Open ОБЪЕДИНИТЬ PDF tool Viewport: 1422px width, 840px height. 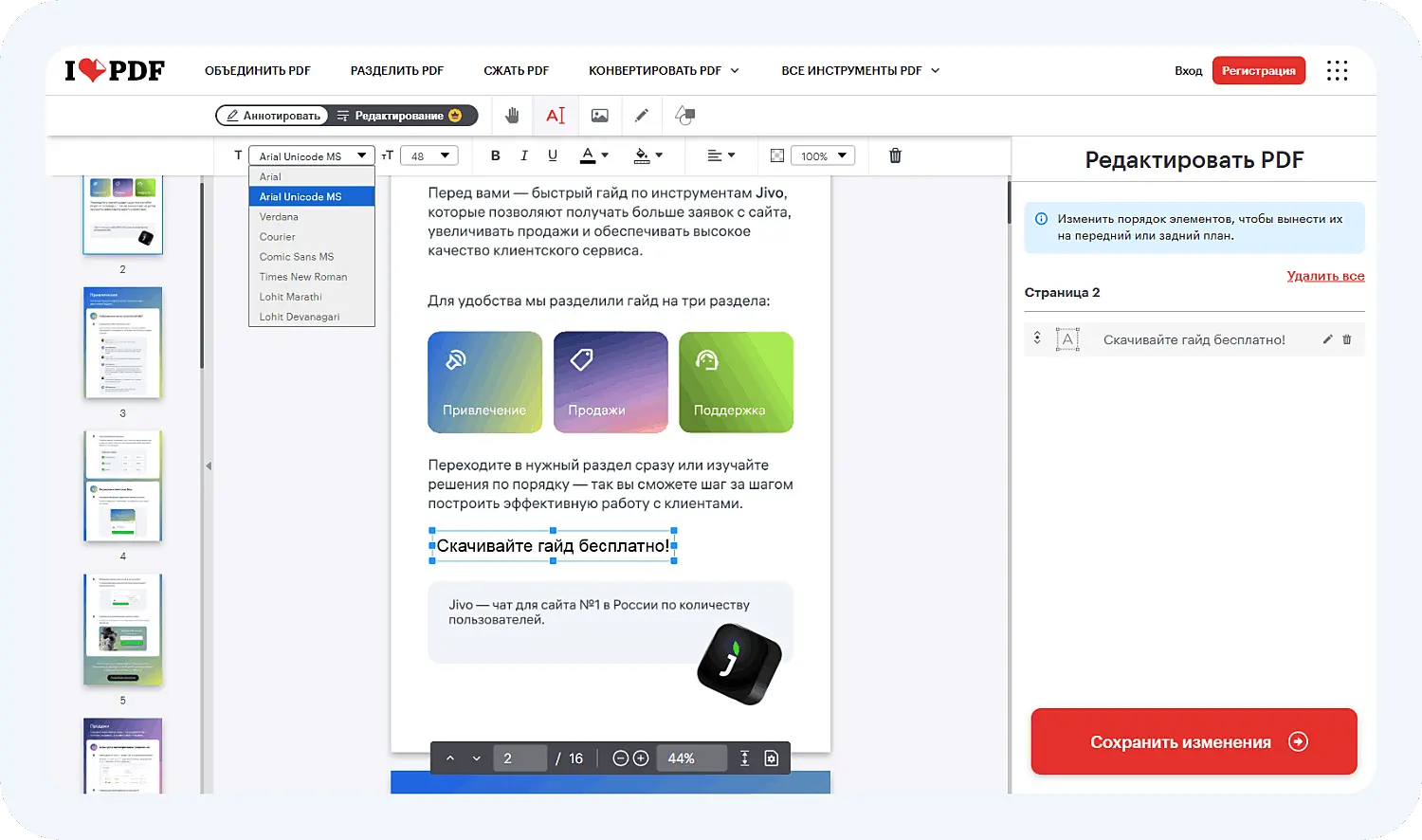[258, 70]
